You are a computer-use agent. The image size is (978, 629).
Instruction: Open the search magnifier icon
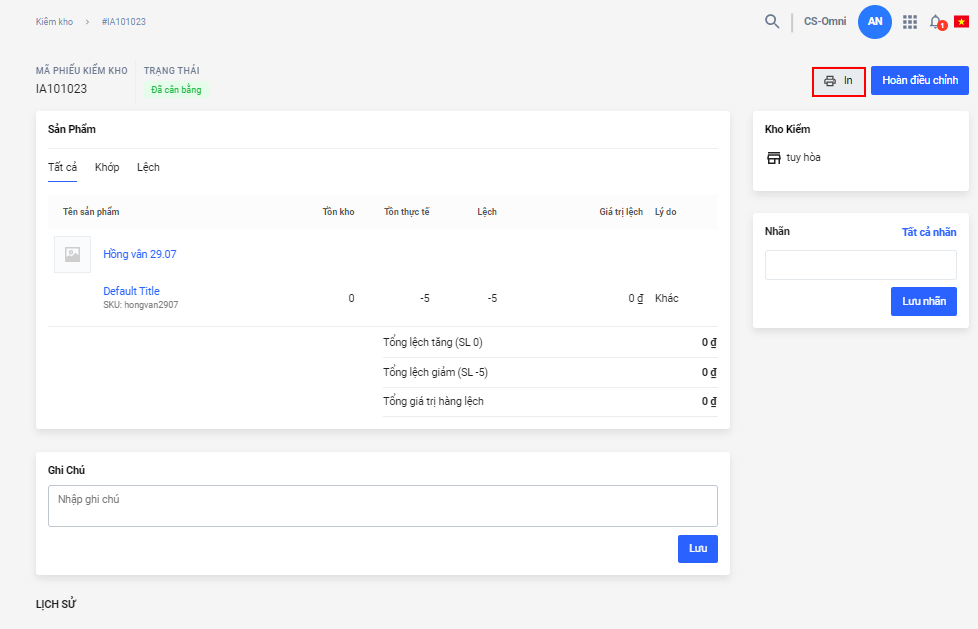(x=772, y=21)
